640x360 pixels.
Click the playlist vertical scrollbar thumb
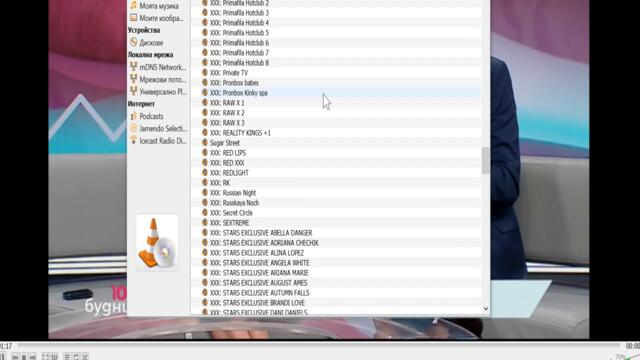485,160
